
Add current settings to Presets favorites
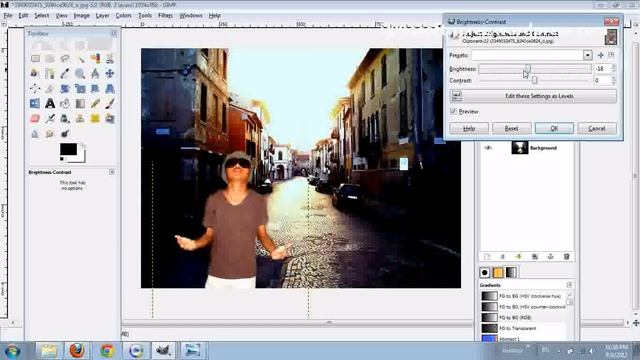(x=600, y=55)
